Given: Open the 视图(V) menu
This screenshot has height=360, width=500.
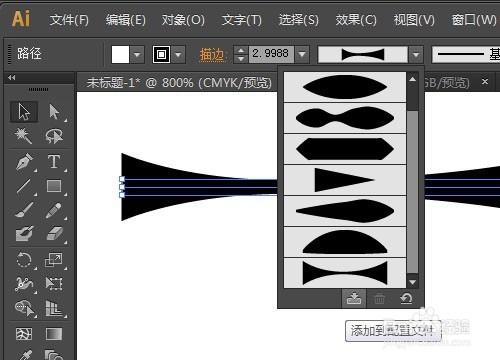Looking at the screenshot, I should click(414, 20).
